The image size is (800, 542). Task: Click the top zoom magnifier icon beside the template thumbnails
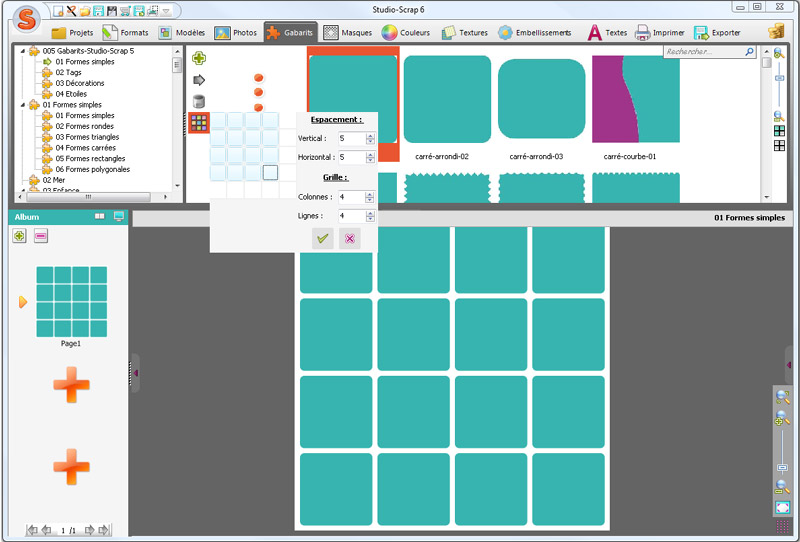(779, 53)
